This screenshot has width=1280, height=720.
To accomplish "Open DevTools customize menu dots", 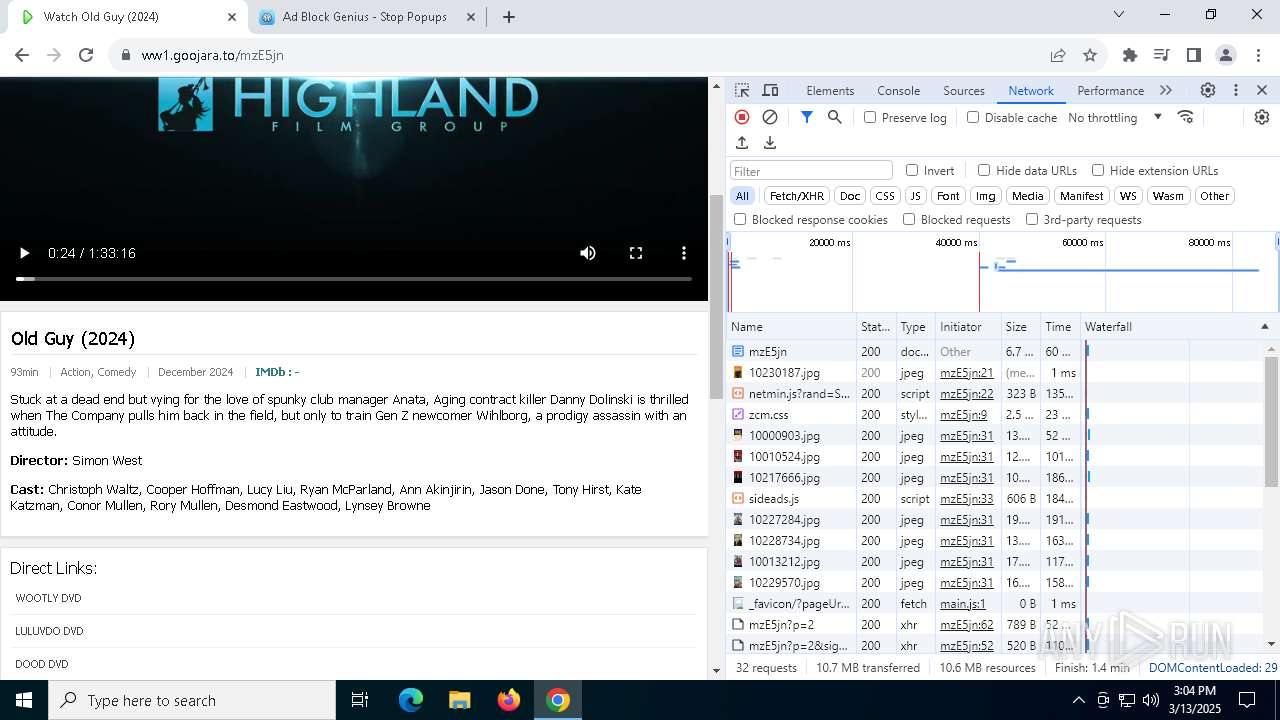I will [x=1236, y=90].
